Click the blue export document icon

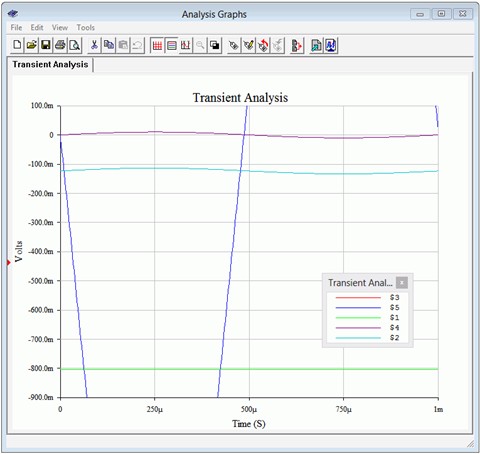pos(330,45)
